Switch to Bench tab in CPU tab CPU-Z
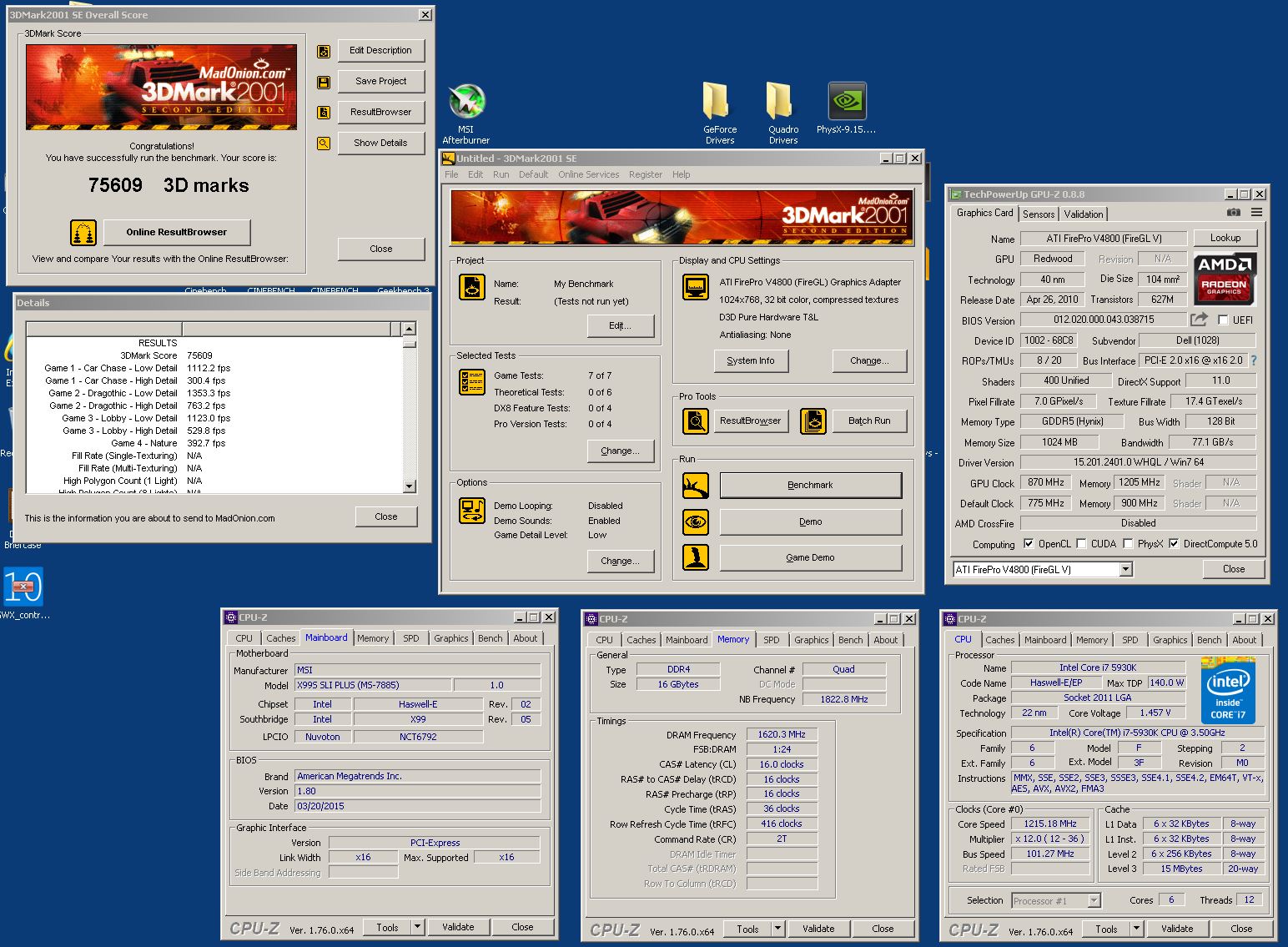The height and width of the screenshot is (947, 1288). 1209,640
